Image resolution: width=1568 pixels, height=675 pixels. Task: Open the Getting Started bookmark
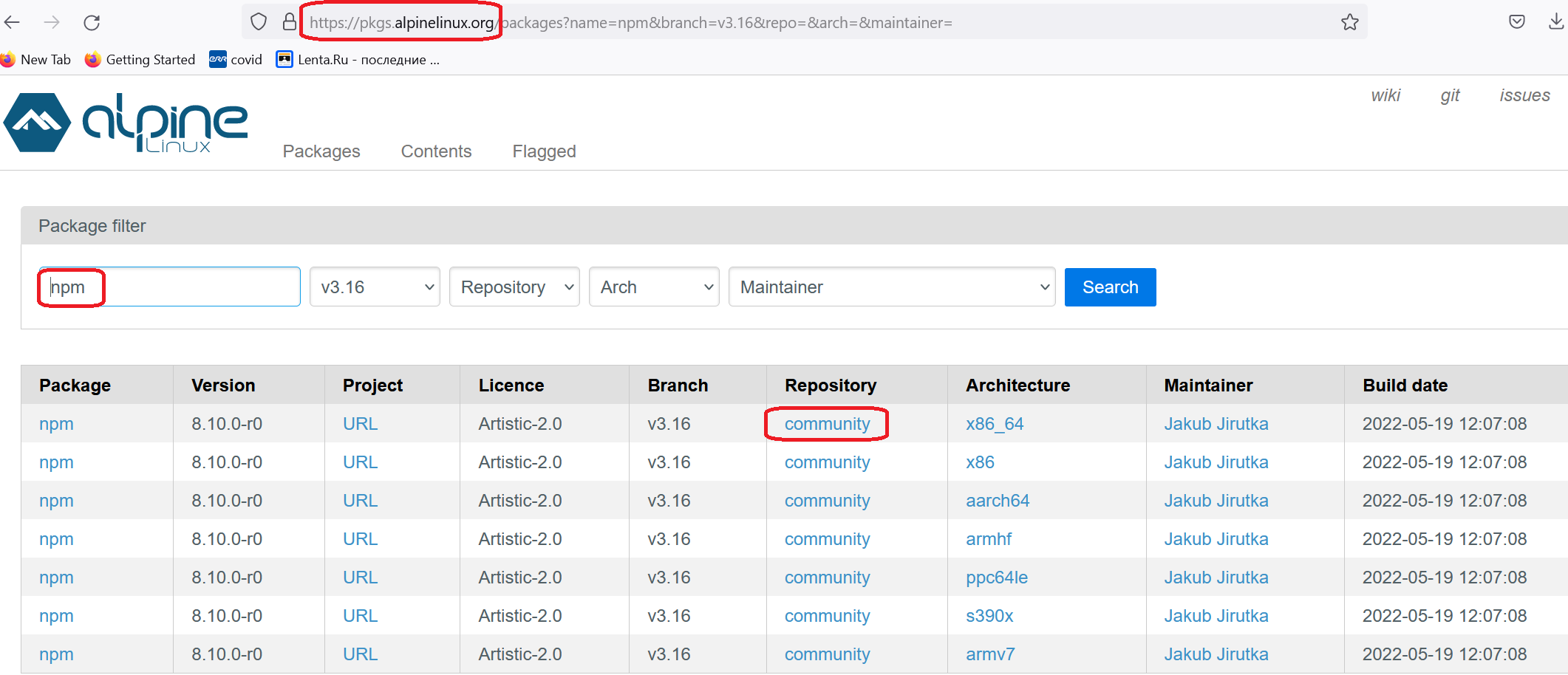pyautogui.click(x=140, y=60)
